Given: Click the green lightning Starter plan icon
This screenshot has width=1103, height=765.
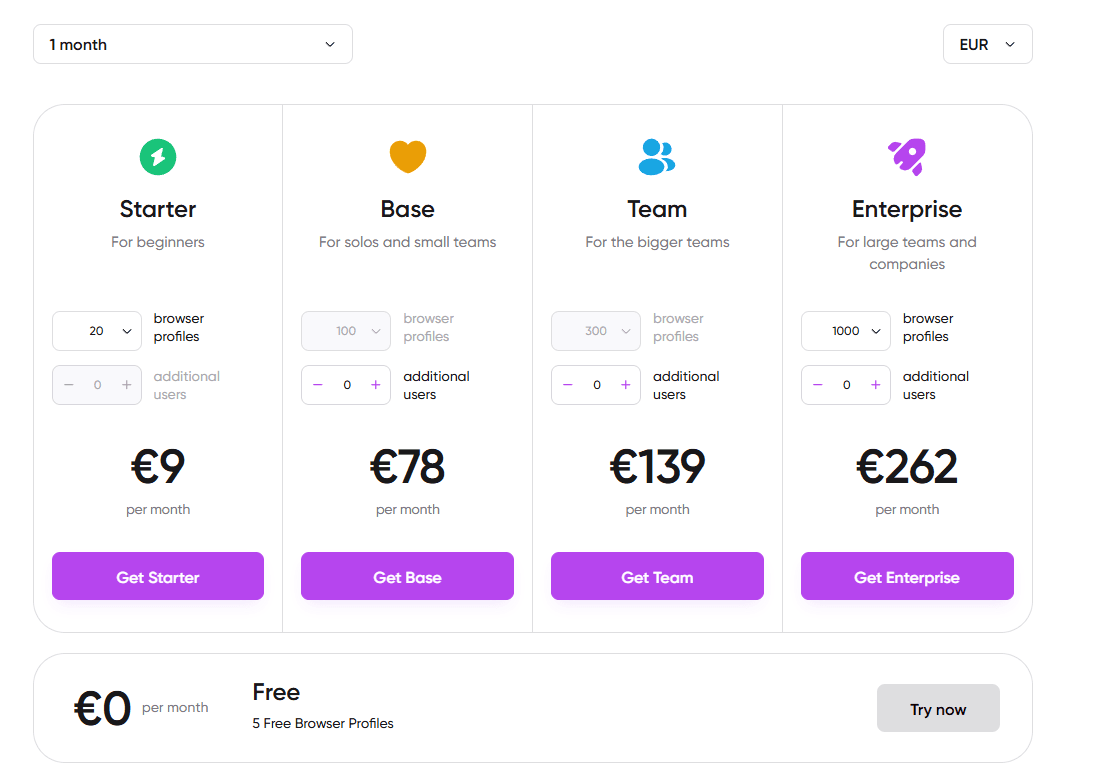Looking at the screenshot, I should 158,156.
